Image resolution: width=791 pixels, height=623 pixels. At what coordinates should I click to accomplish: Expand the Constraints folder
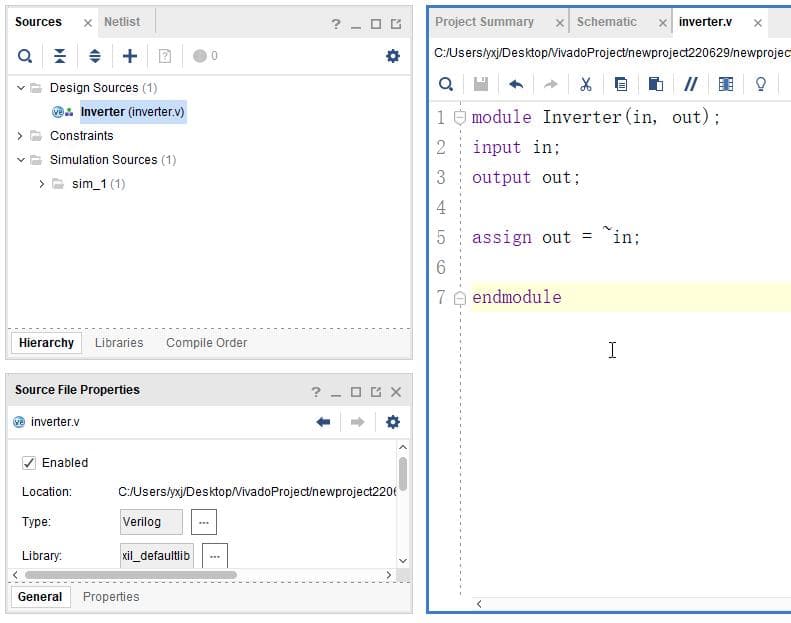[20, 136]
